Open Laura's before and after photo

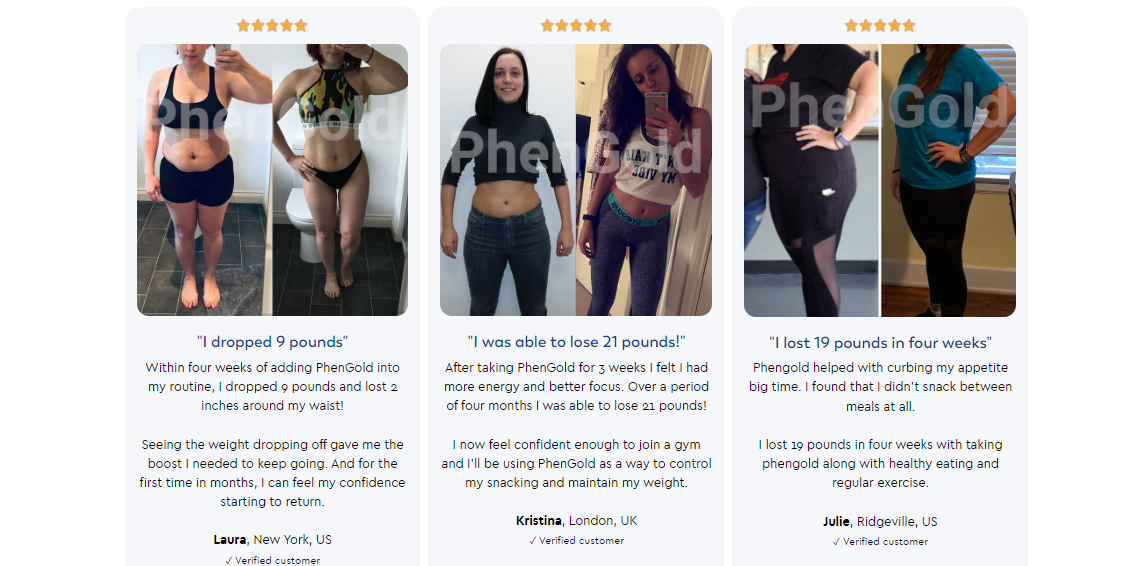point(272,180)
